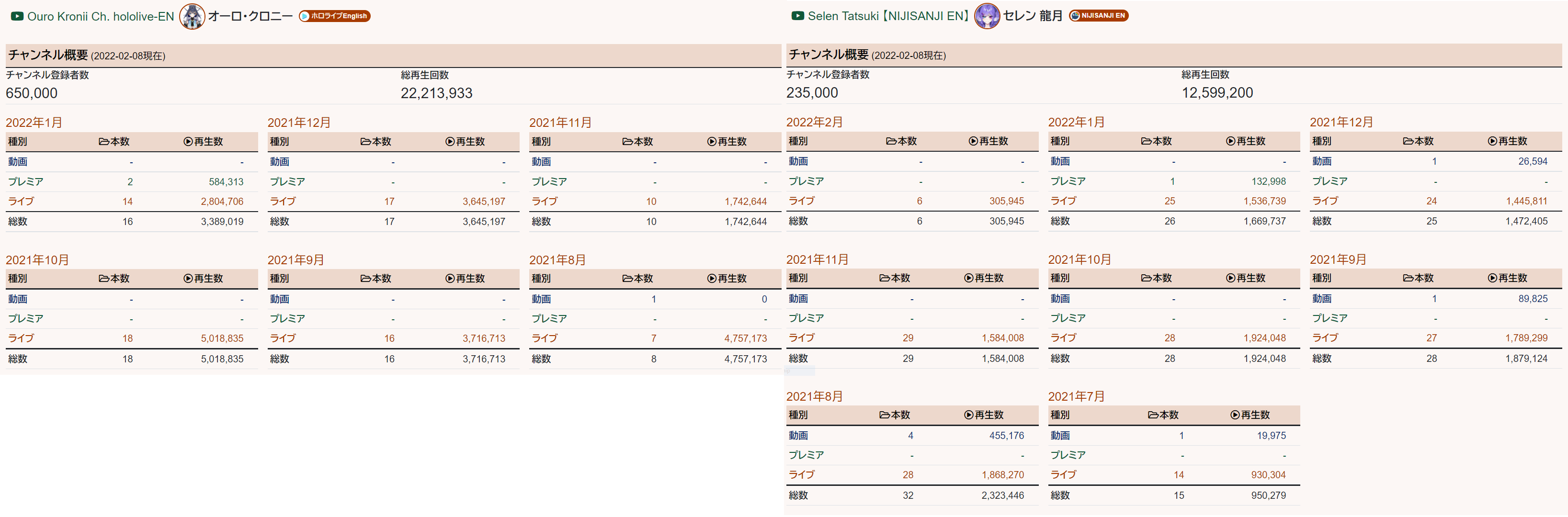Open Selen Tatsuki's avatar thumbnail

click(x=987, y=16)
